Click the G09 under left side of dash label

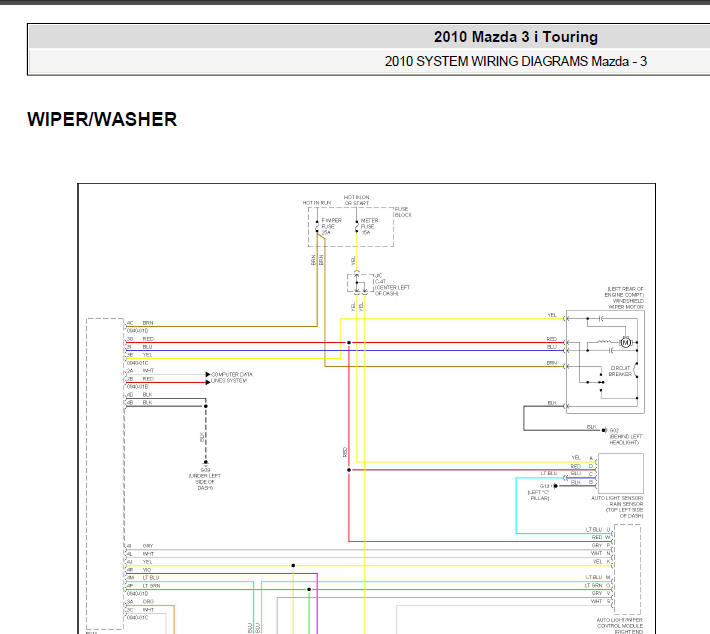pyautogui.click(x=205, y=479)
